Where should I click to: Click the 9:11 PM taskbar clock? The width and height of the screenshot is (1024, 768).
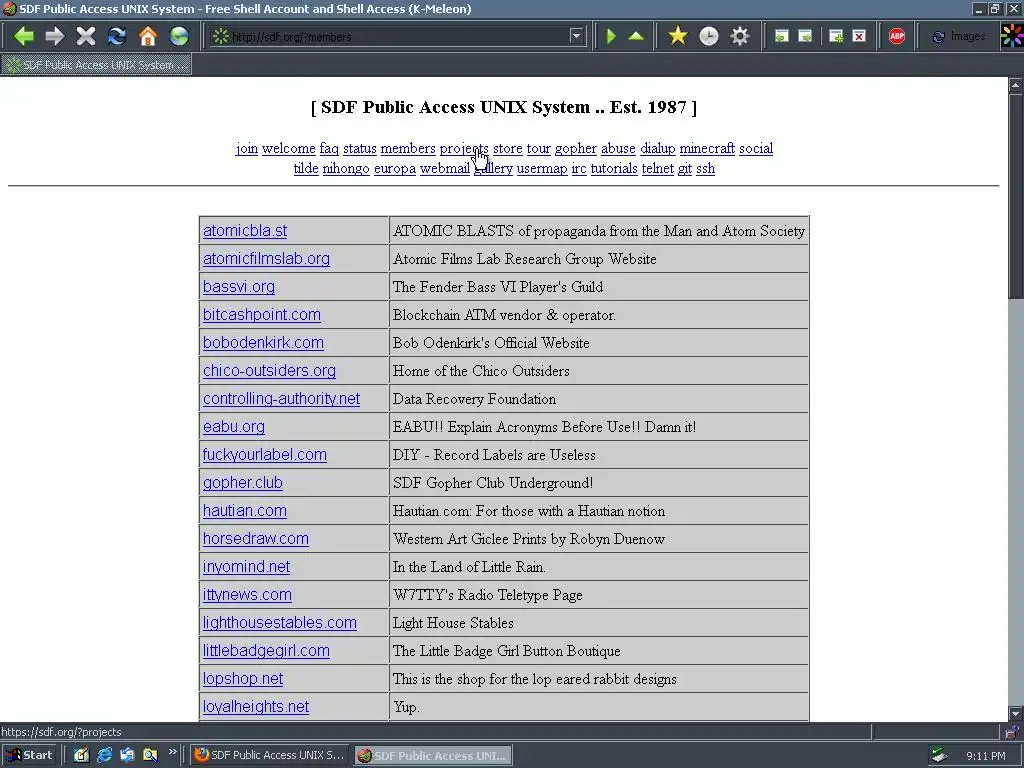(x=986, y=756)
